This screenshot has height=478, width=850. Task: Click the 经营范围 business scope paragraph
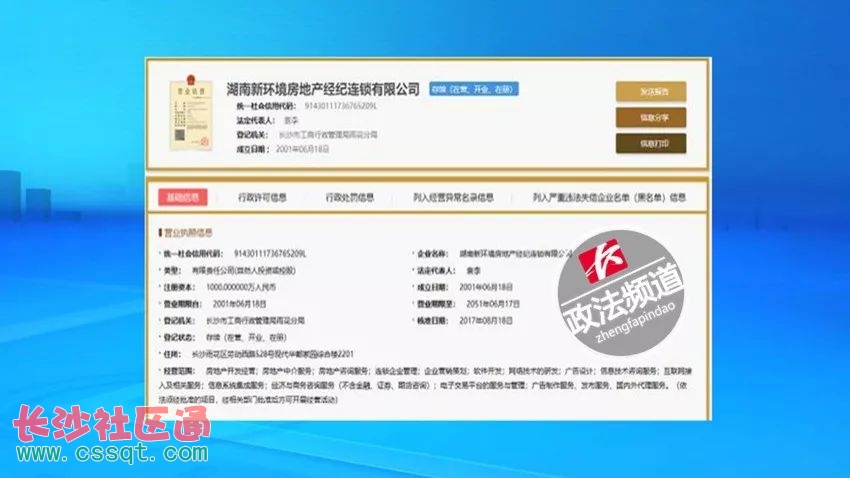426,385
